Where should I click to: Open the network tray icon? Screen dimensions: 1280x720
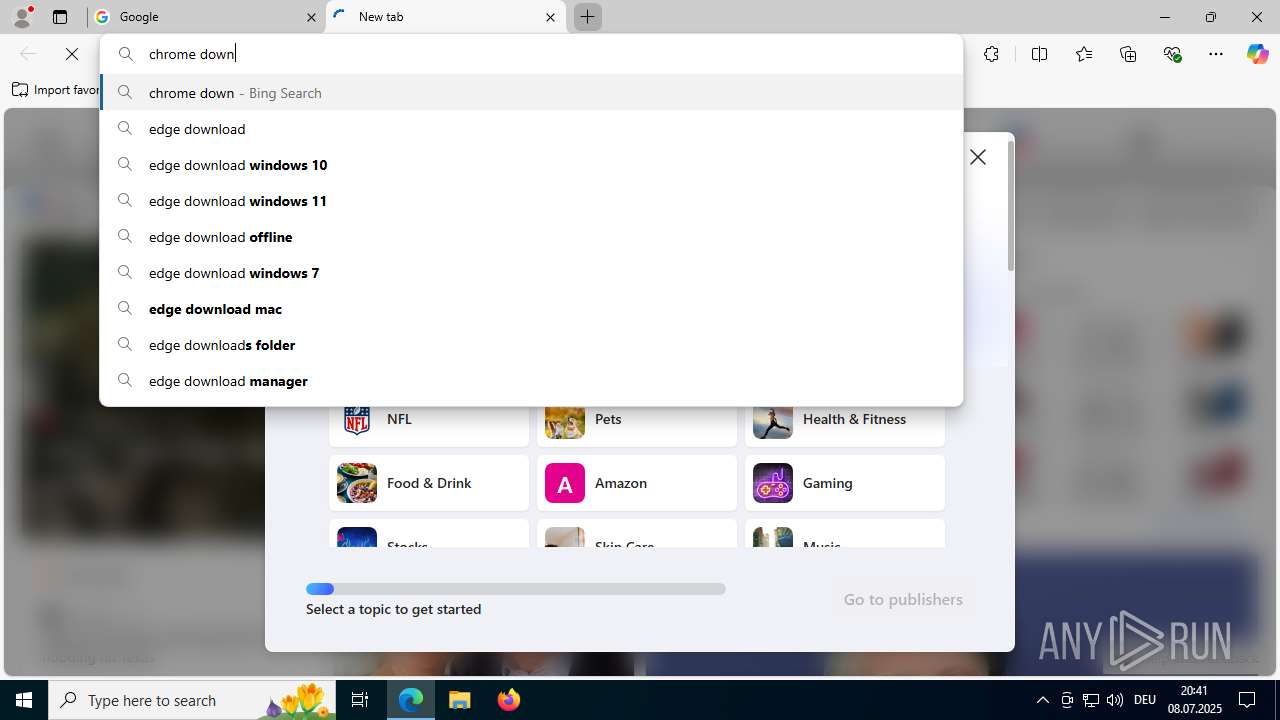pos(1091,700)
